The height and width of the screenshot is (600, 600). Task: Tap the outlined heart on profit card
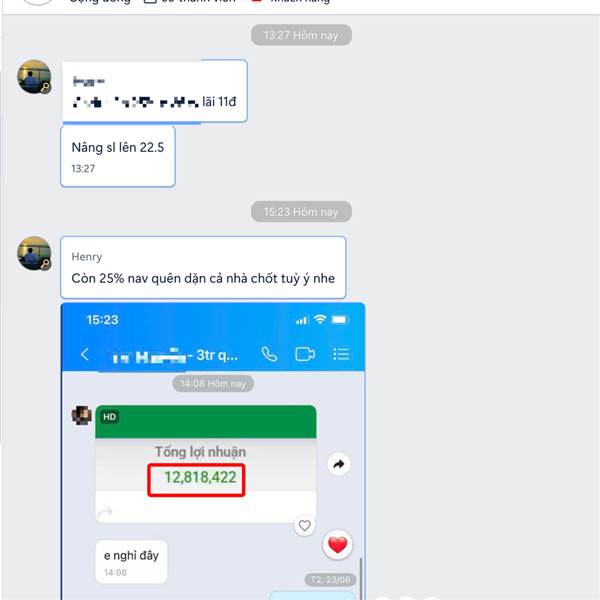(305, 525)
